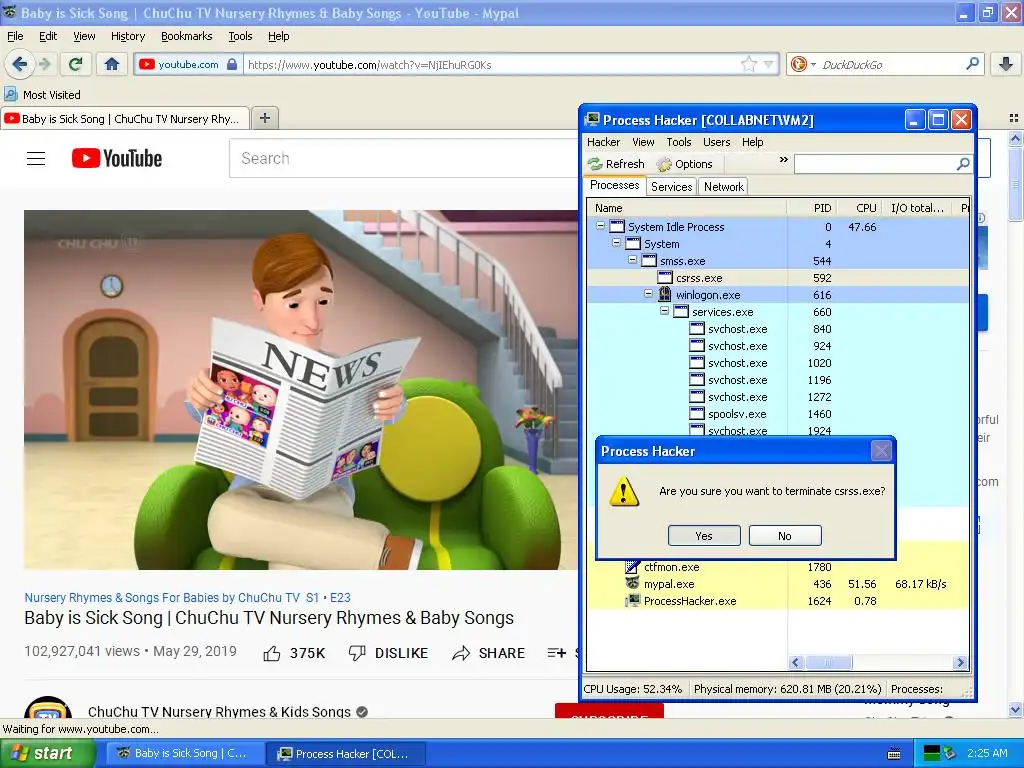Open Options gear in Process Hacker toolbar
This screenshot has width=1024, height=768.
[664, 164]
